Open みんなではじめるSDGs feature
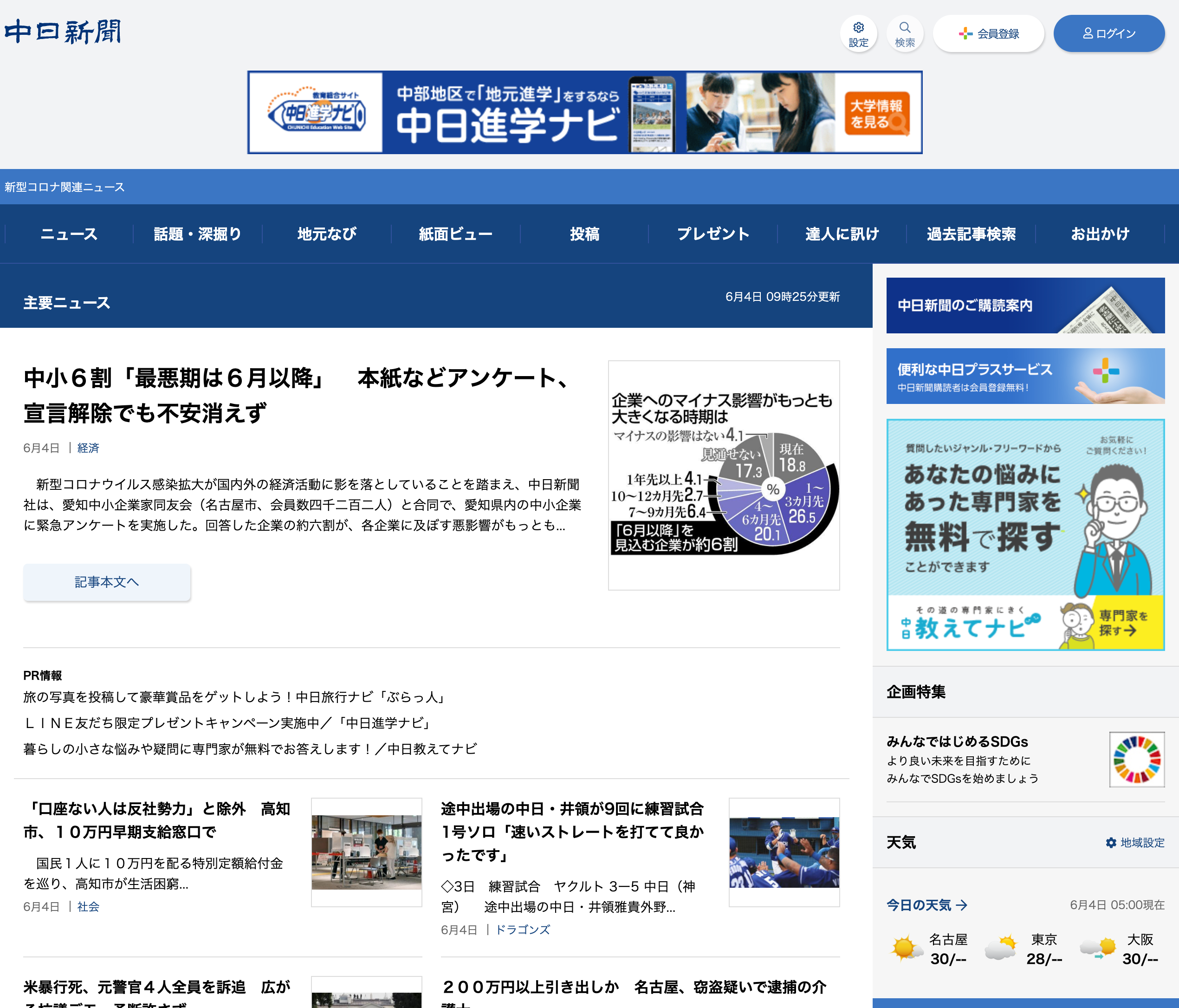 click(1025, 759)
